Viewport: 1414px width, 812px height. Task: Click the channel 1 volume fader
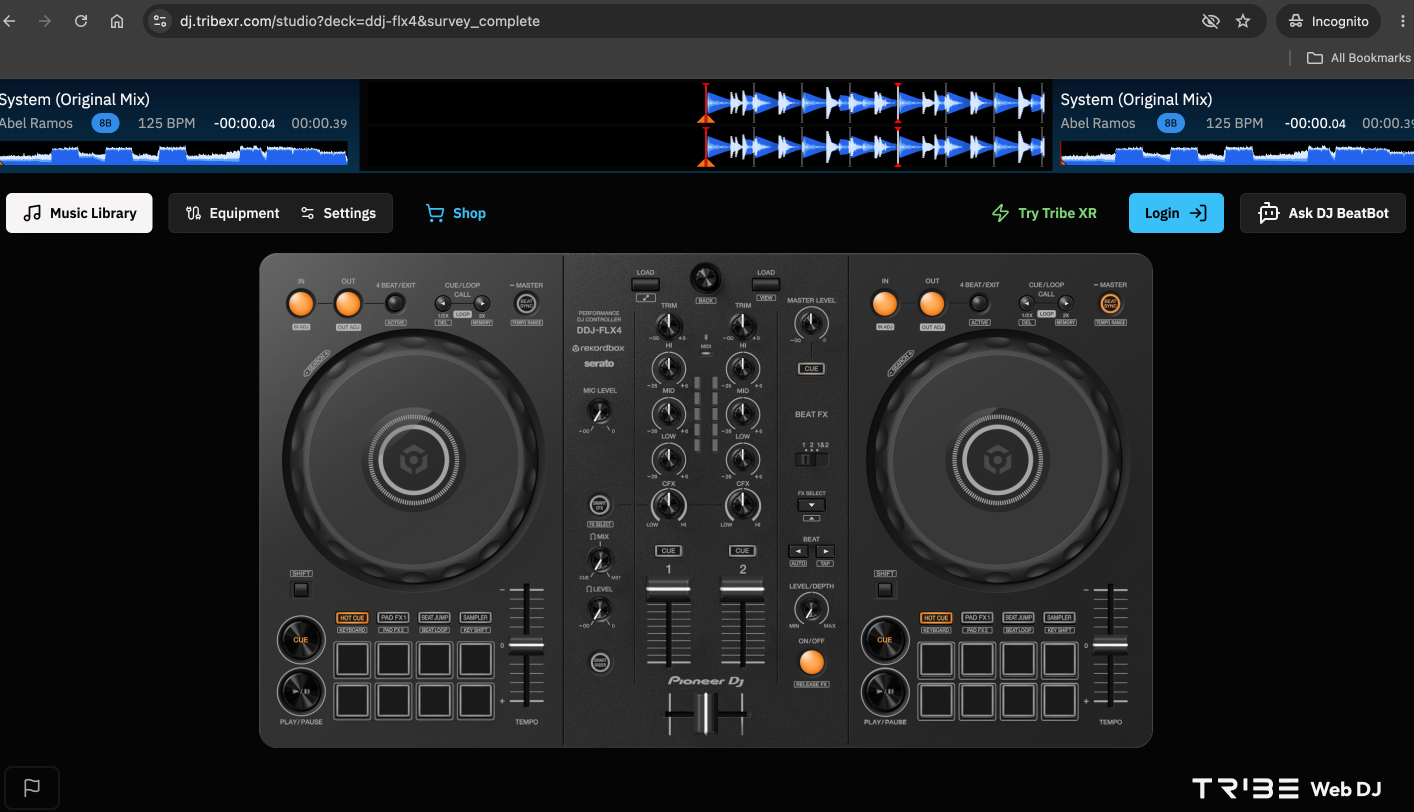[669, 591]
